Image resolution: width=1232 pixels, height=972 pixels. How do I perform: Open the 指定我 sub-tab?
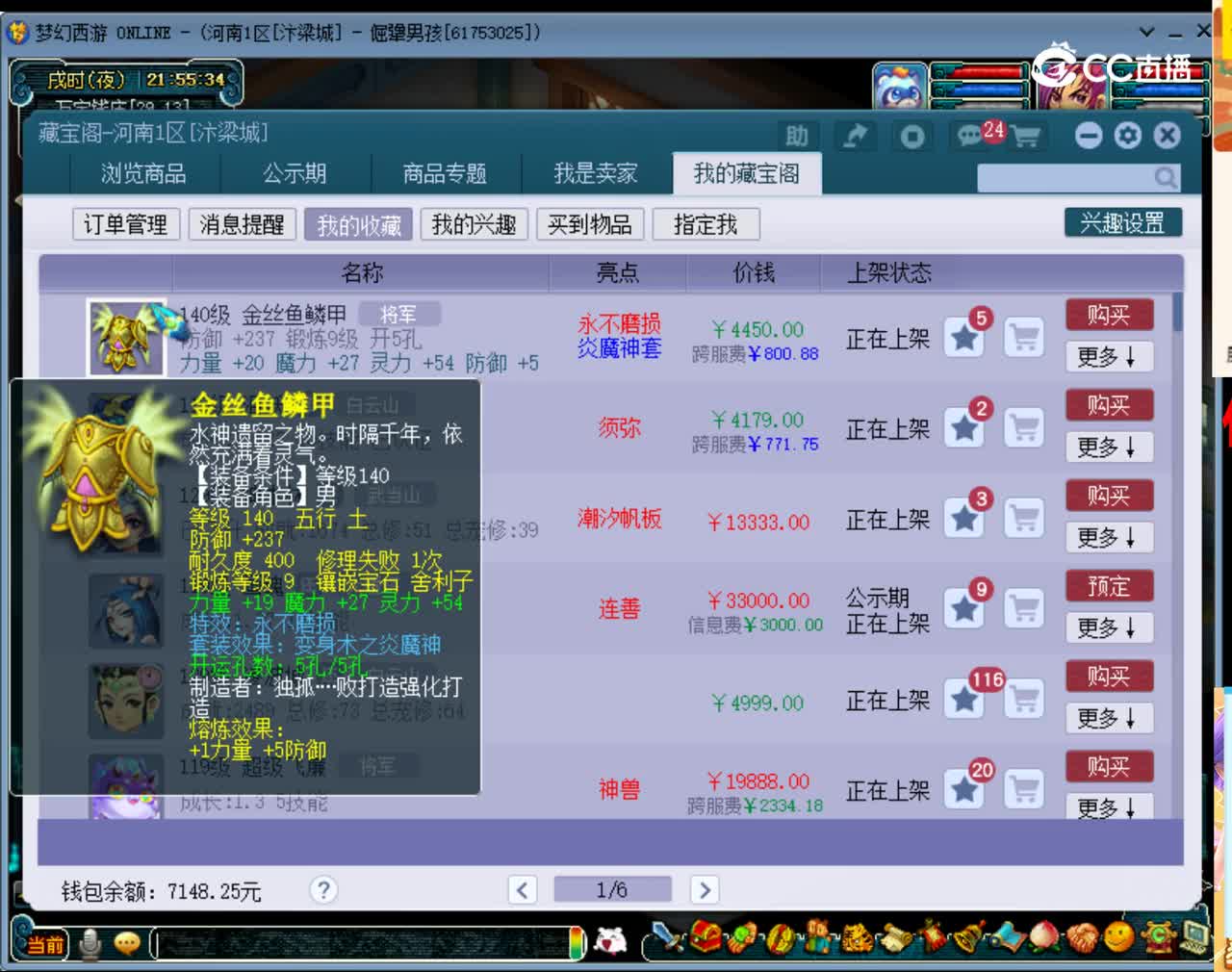click(706, 225)
